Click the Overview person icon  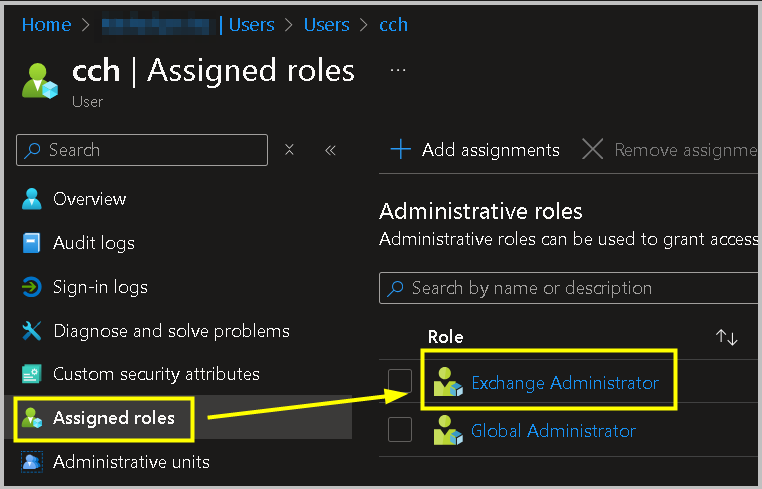[32, 199]
